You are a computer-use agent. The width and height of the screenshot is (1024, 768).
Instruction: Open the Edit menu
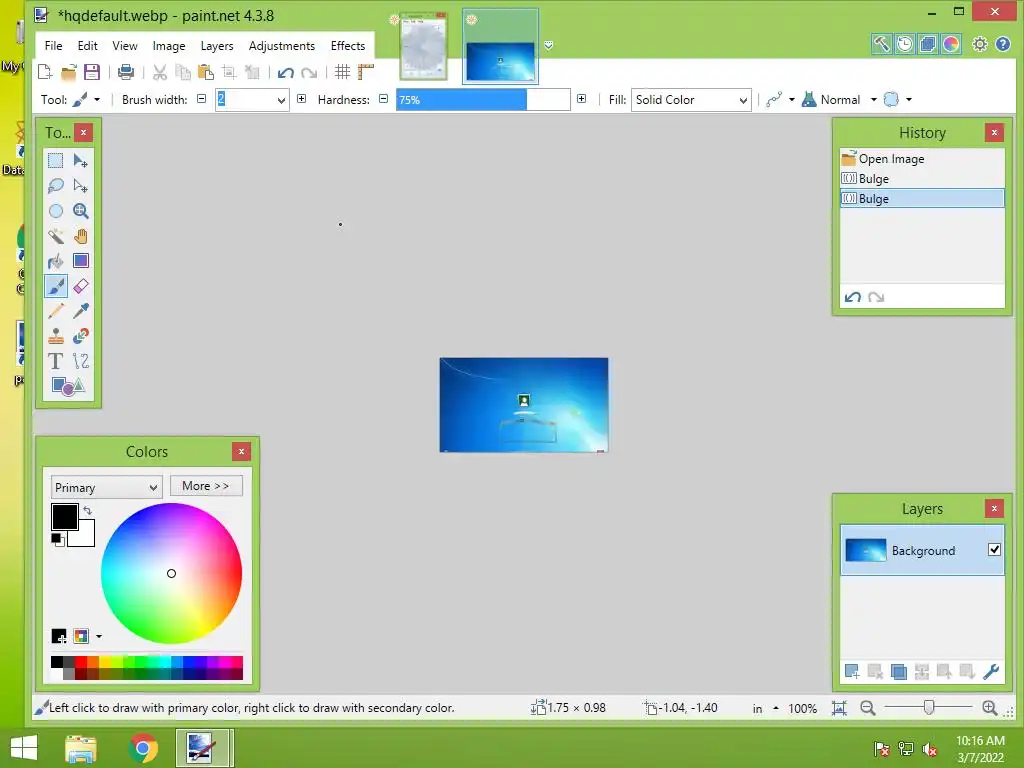click(x=88, y=46)
